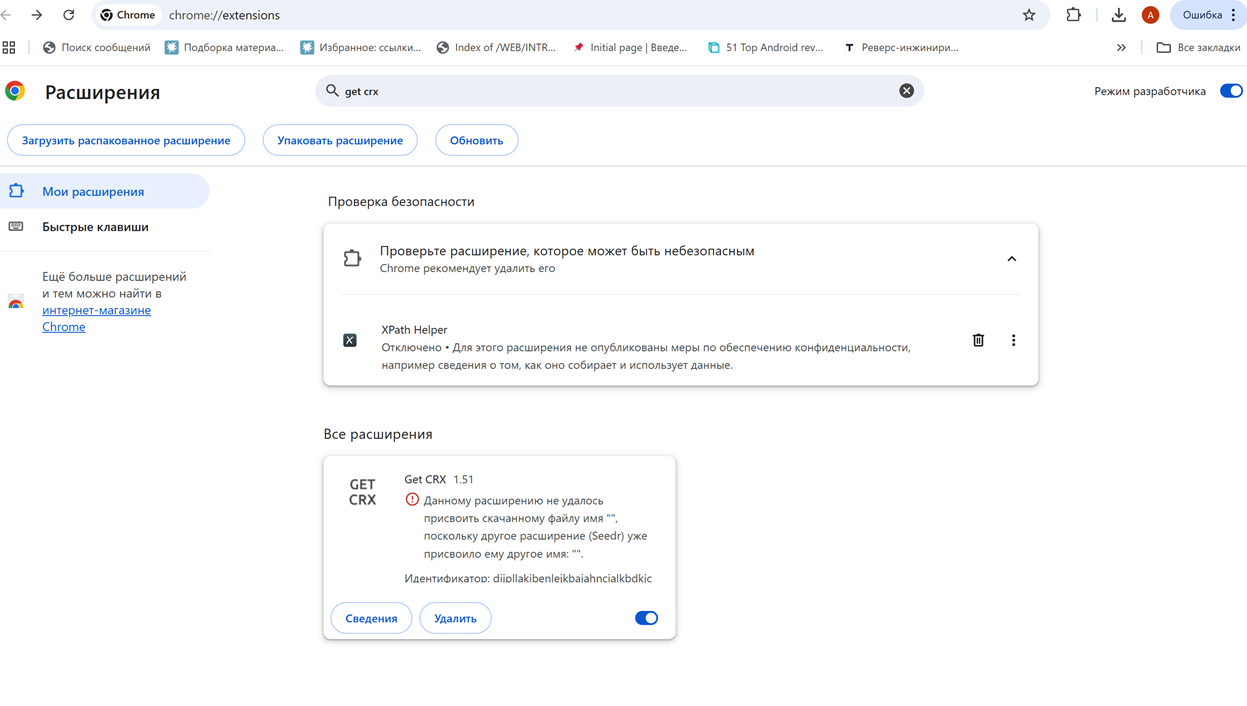Go back using the browser back arrow
Viewport: 1247px width, 706px height.
click(x=7, y=15)
